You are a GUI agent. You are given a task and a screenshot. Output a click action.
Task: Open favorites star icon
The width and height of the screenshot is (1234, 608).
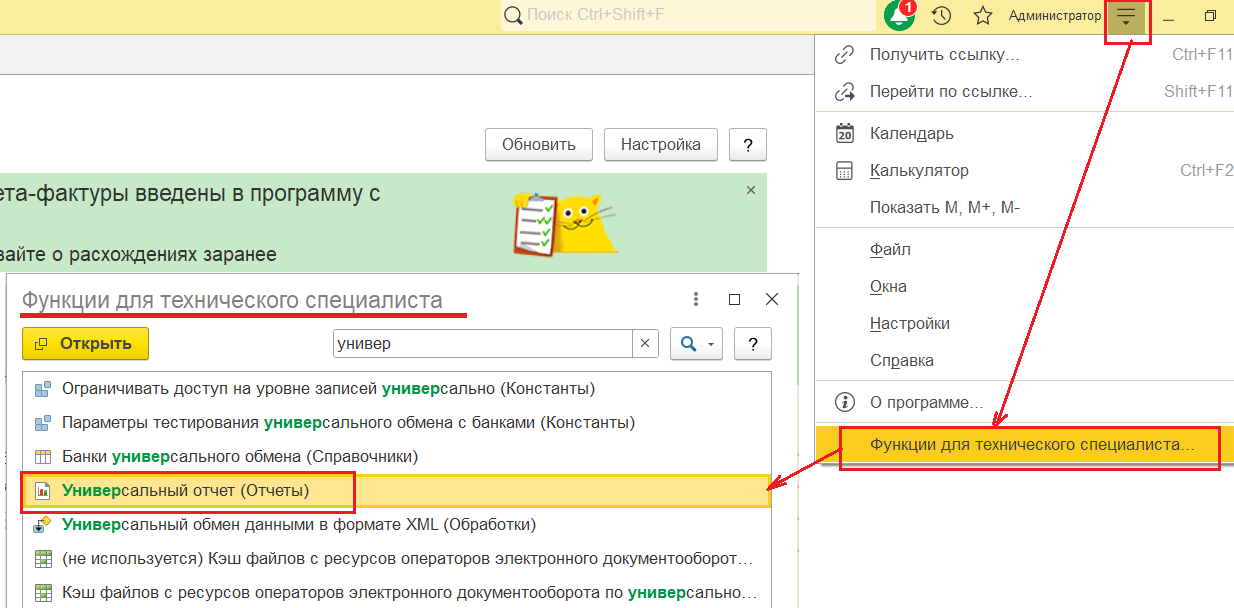tap(983, 16)
